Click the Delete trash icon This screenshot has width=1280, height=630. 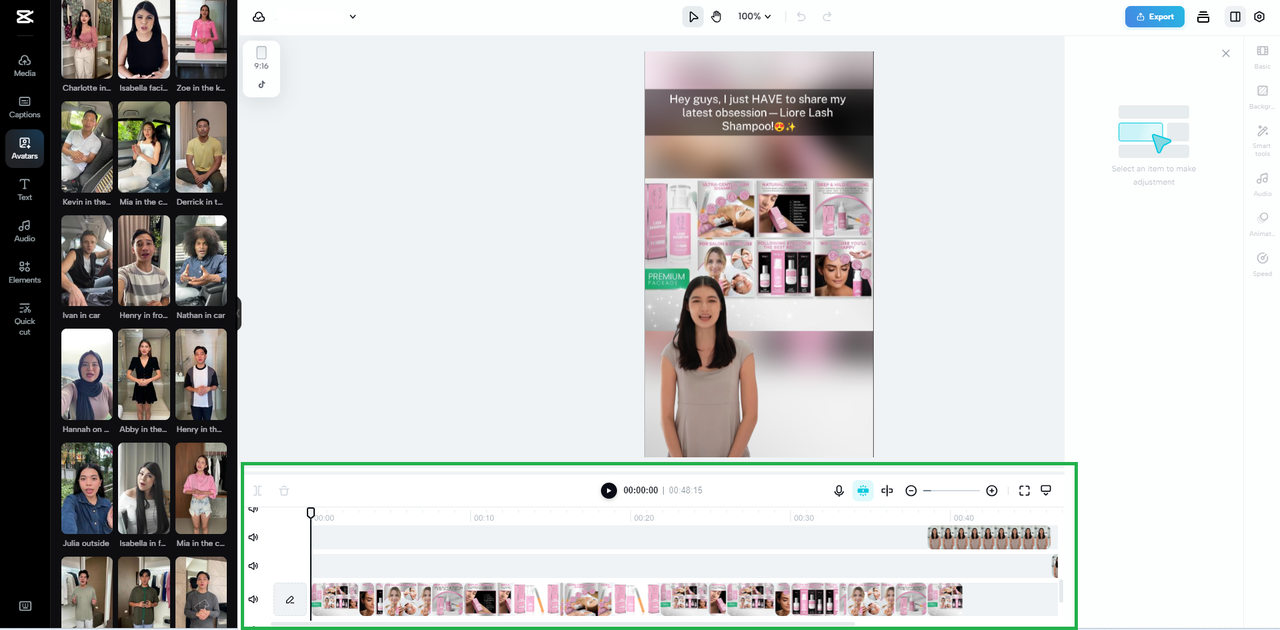tap(284, 490)
